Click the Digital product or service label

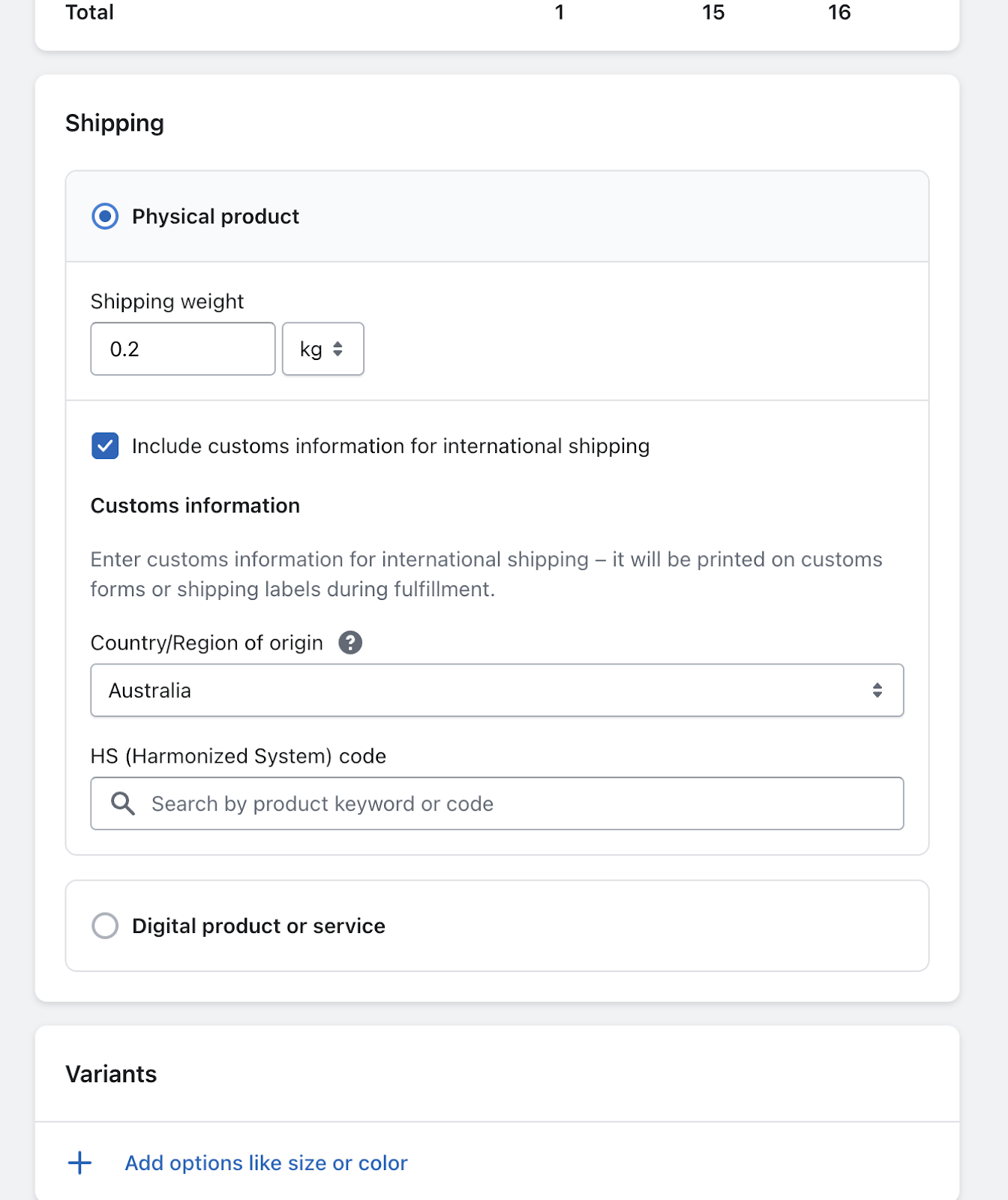coord(258,926)
